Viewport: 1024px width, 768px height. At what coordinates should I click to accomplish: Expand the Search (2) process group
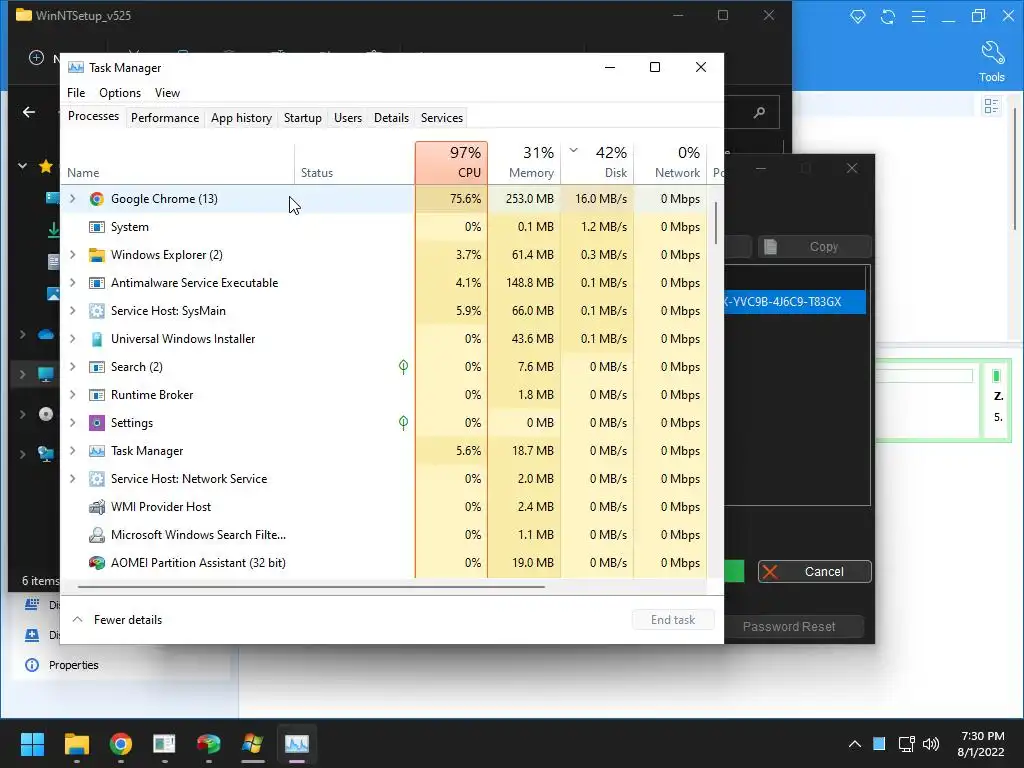[72, 367]
